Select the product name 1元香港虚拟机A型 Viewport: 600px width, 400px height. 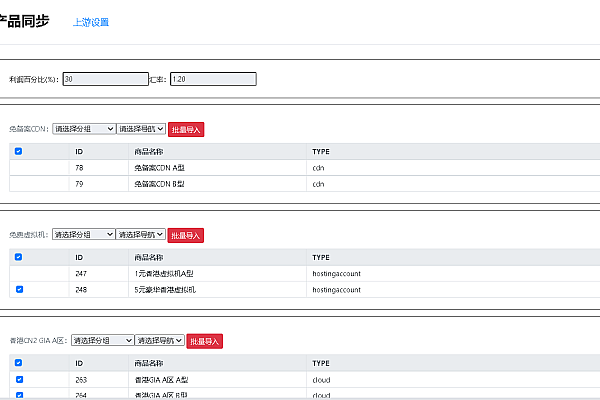[x=164, y=274]
